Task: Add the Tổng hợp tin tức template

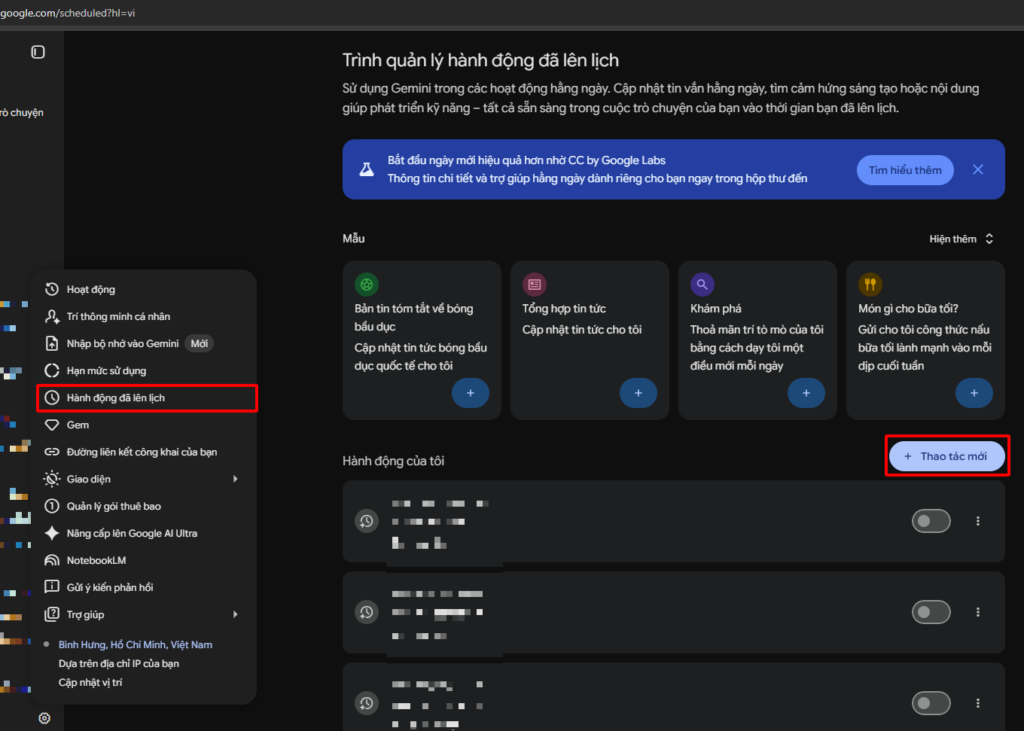Action: coord(638,393)
